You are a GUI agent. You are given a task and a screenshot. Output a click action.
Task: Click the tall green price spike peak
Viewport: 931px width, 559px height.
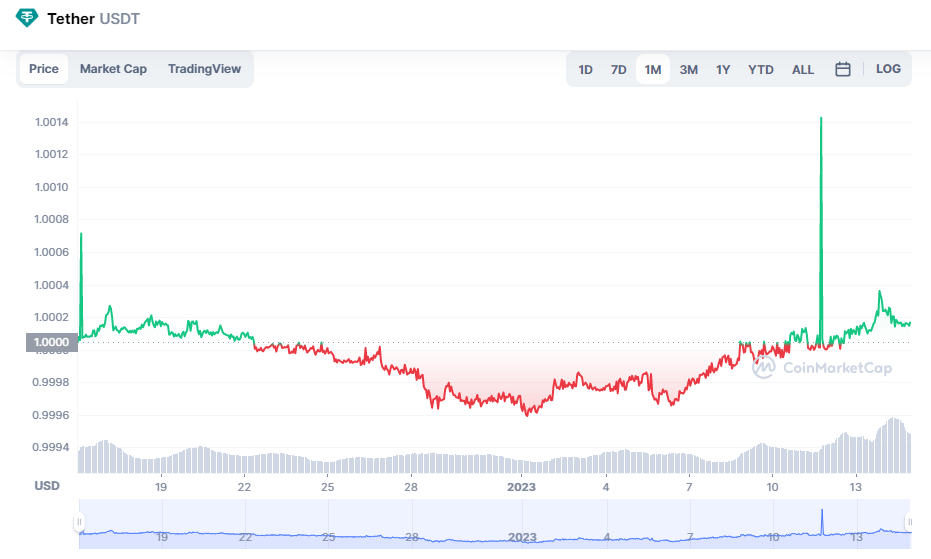(x=821, y=118)
